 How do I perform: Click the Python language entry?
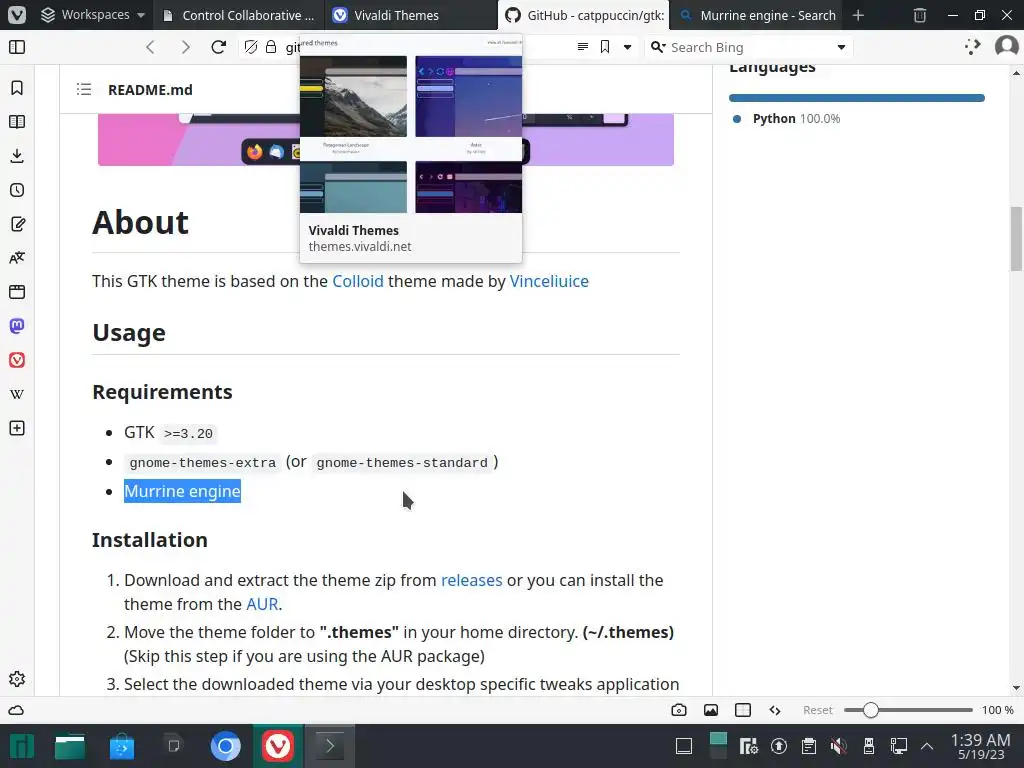coord(787,119)
